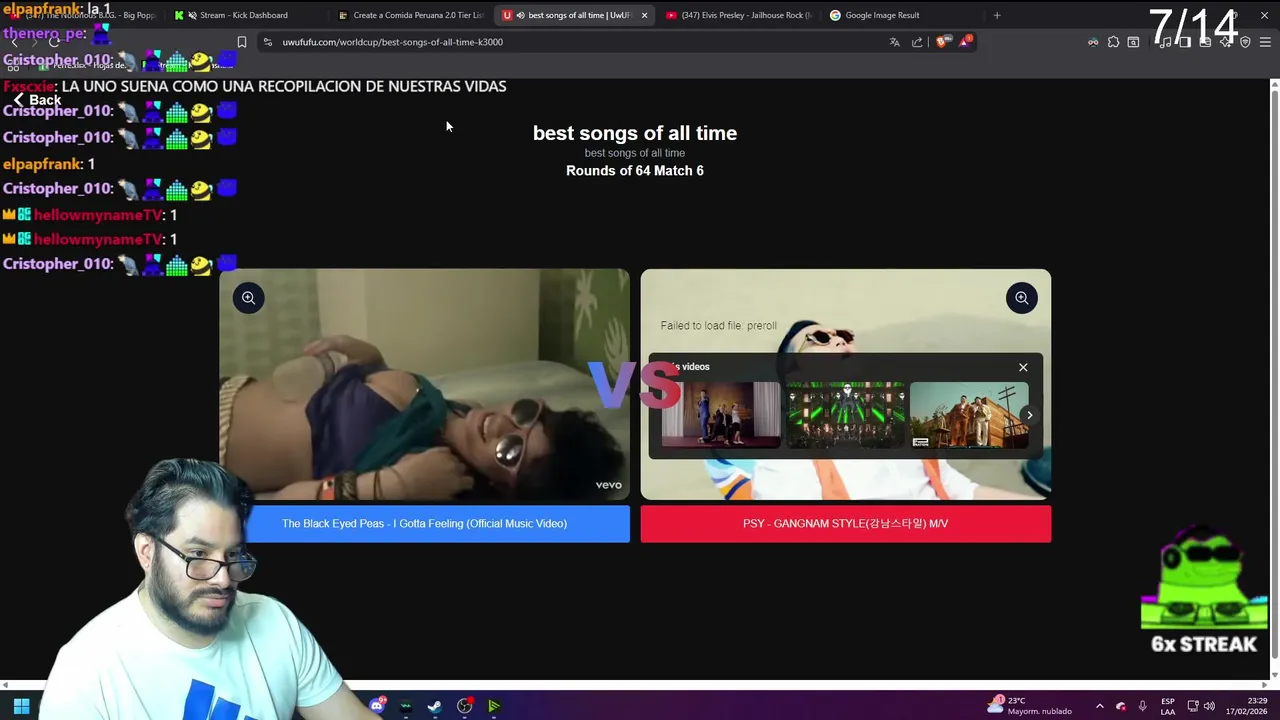Open OBS Studio from the taskbar
This screenshot has height=720, width=1280.
click(x=464, y=706)
